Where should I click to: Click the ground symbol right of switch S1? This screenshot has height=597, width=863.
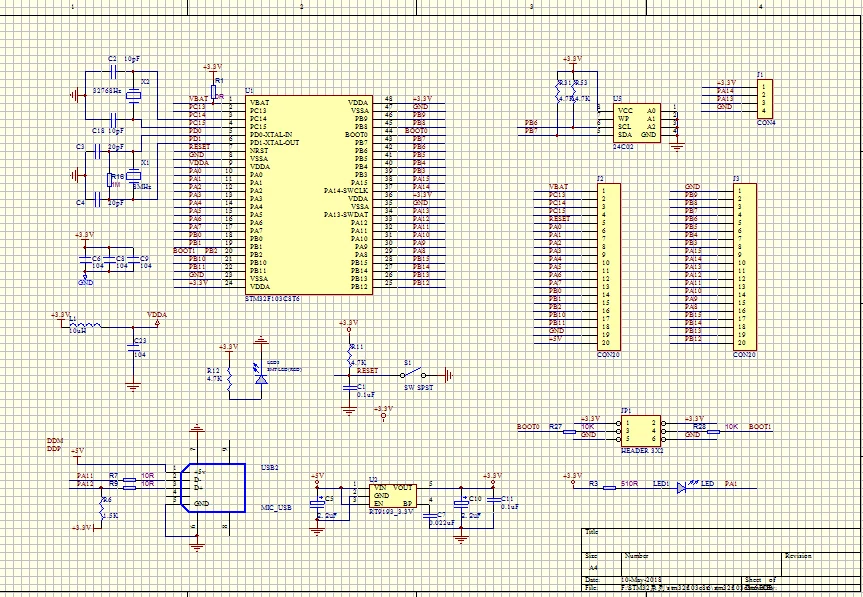pos(449,375)
